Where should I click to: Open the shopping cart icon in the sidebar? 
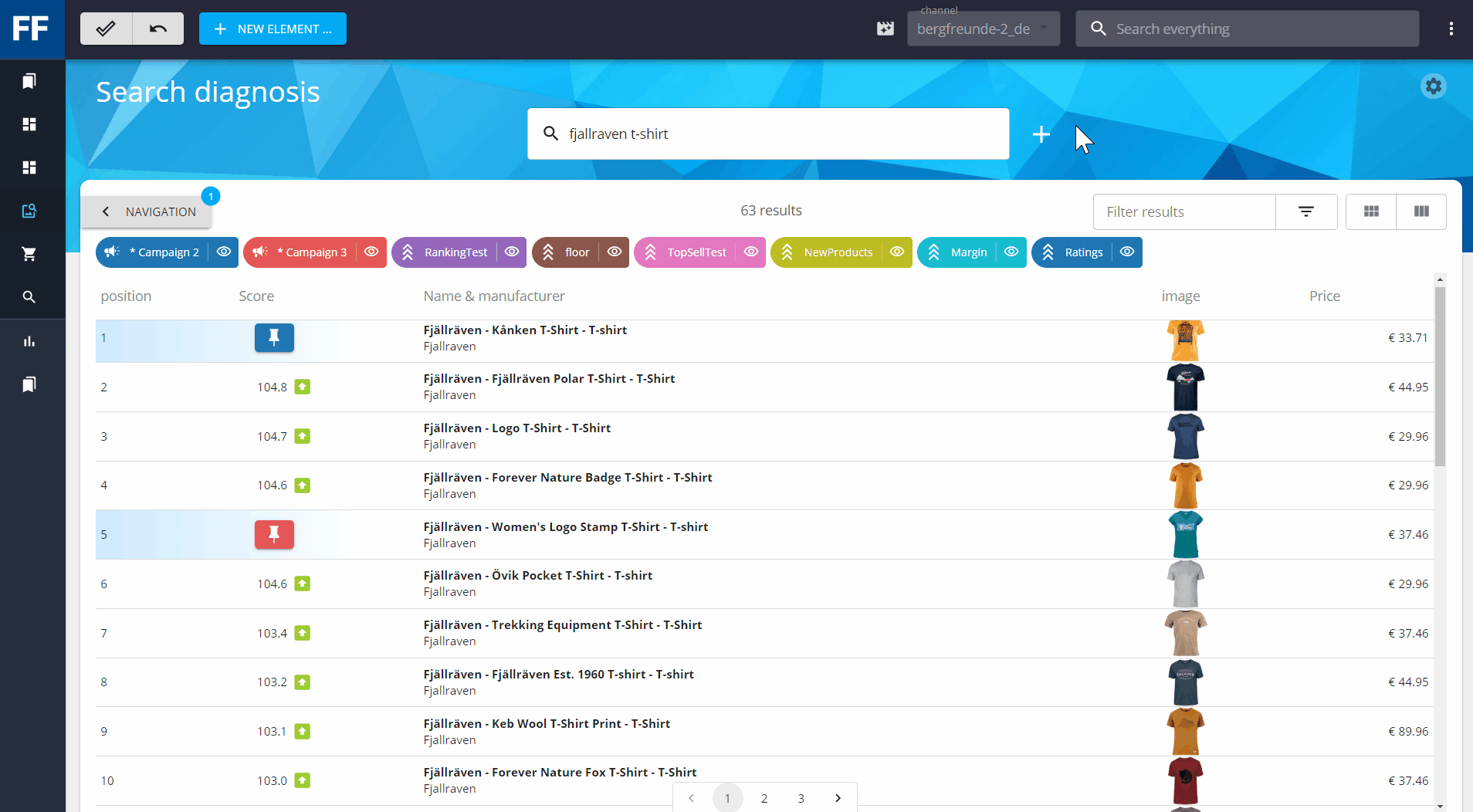[x=29, y=254]
